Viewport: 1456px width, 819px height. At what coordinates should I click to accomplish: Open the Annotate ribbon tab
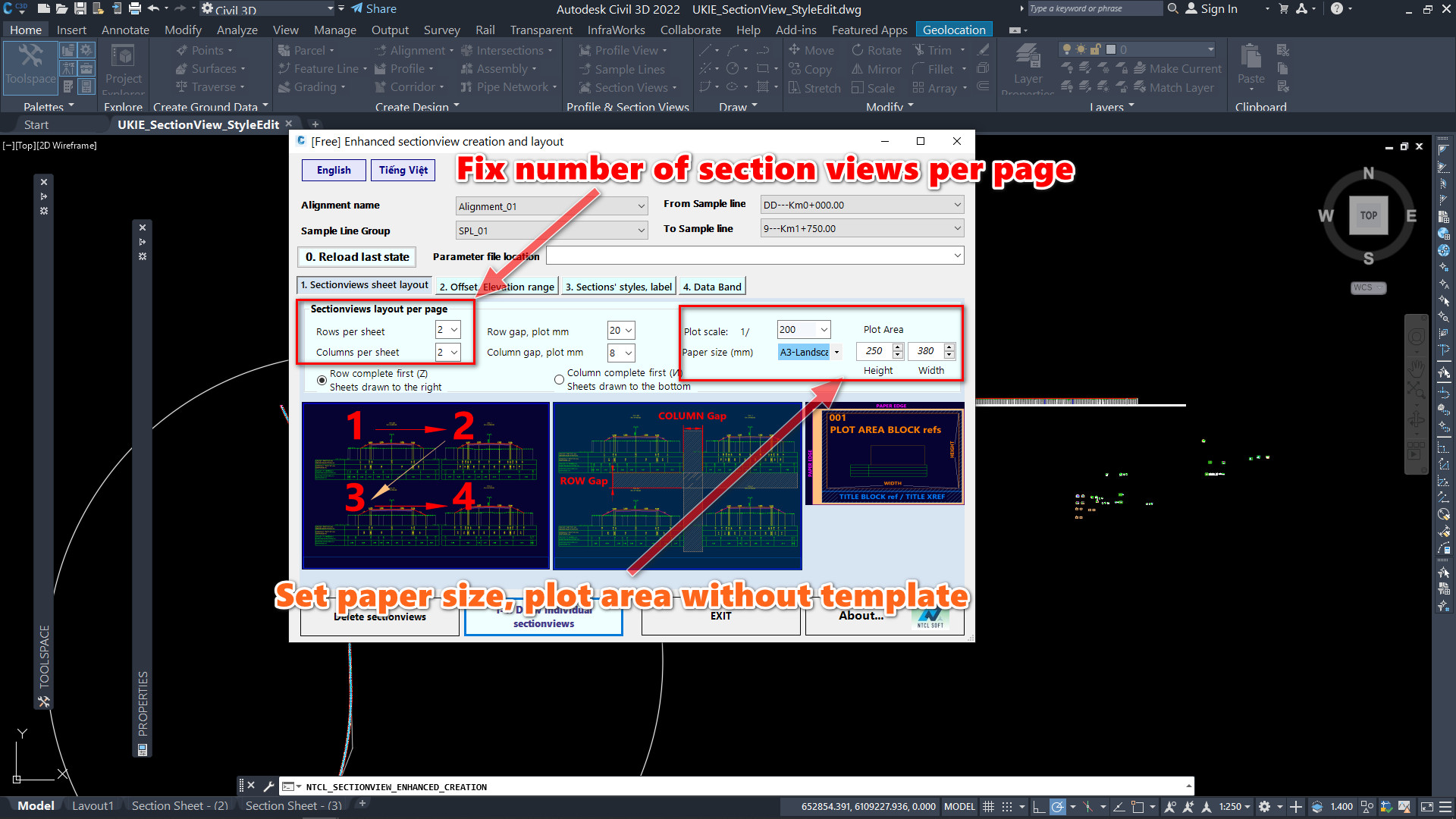(x=125, y=30)
